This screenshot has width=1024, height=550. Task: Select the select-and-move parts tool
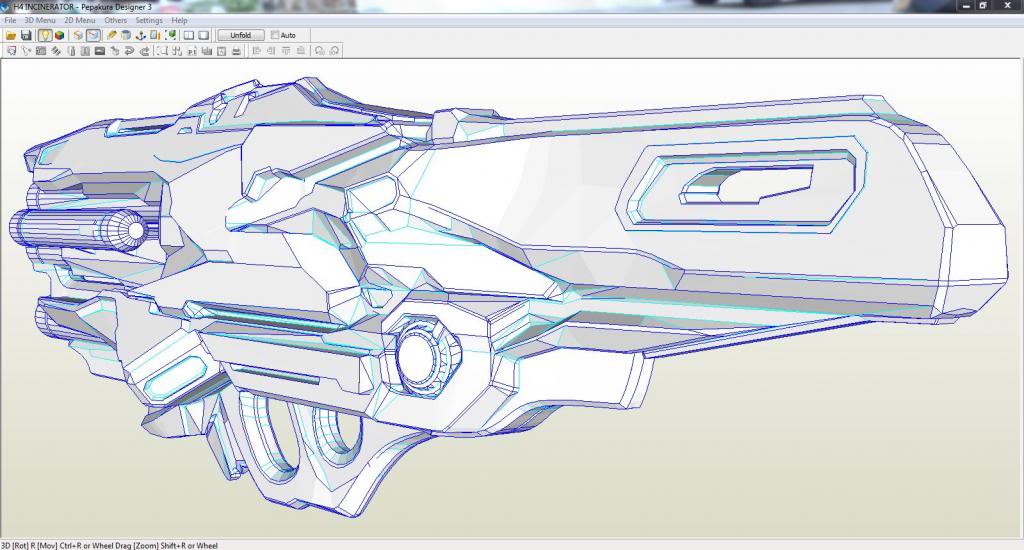(x=11, y=51)
